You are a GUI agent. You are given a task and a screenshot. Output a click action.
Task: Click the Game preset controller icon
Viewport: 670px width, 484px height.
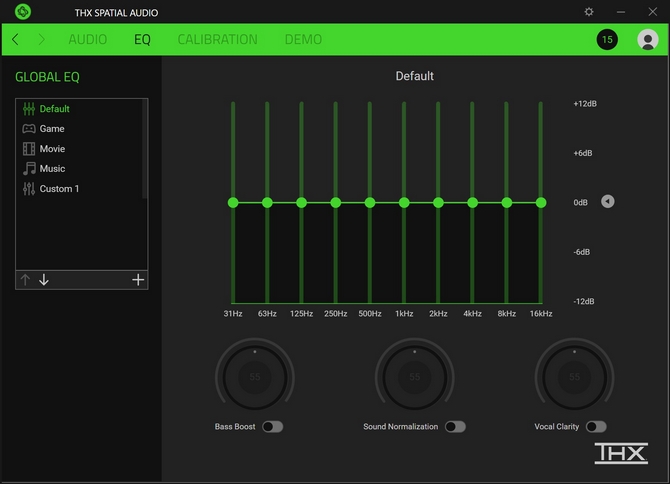[29, 129]
